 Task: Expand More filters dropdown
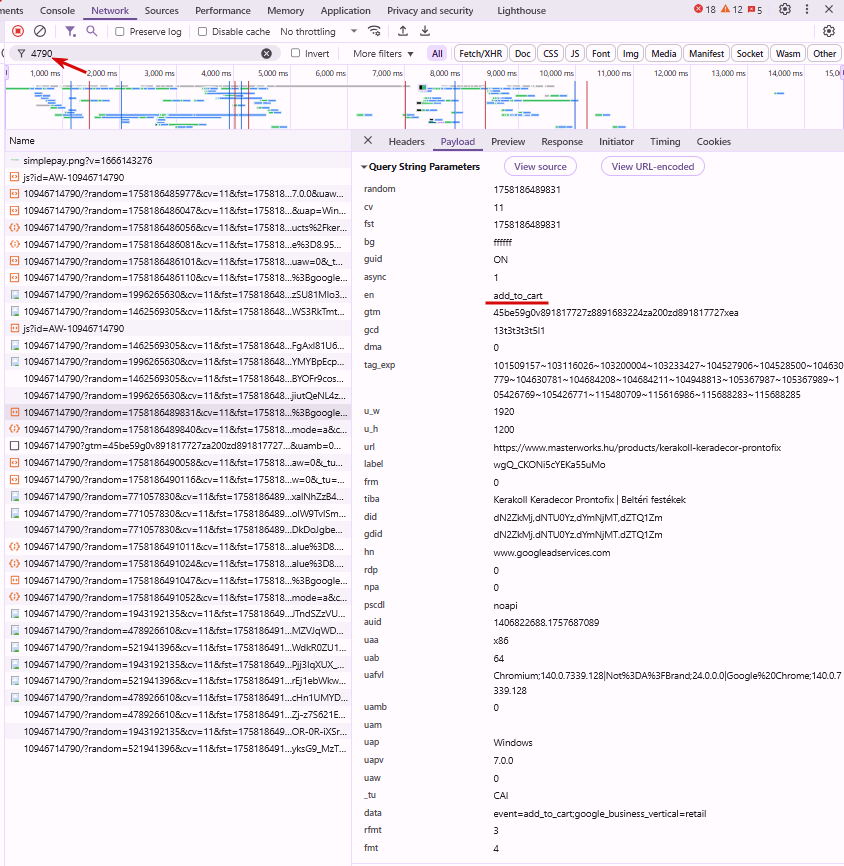[383, 54]
